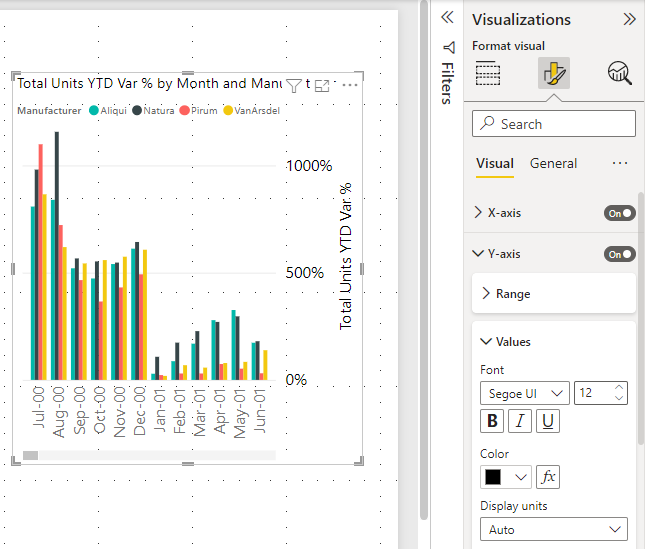
Task: Open the Build visual fields icon
Action: (x=488, y=73)
